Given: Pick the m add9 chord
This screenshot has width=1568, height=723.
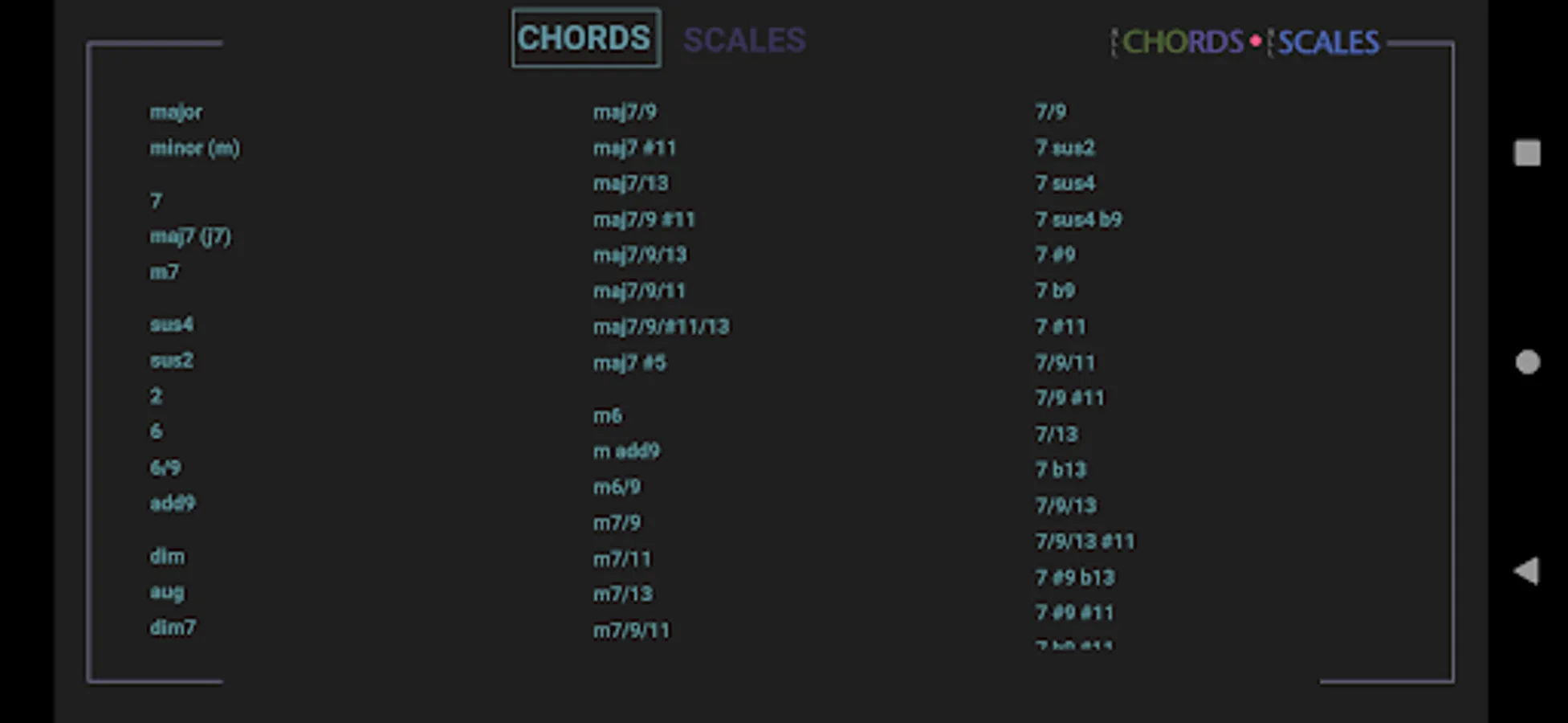Looking at the screenshot, I should coord(626,451).
